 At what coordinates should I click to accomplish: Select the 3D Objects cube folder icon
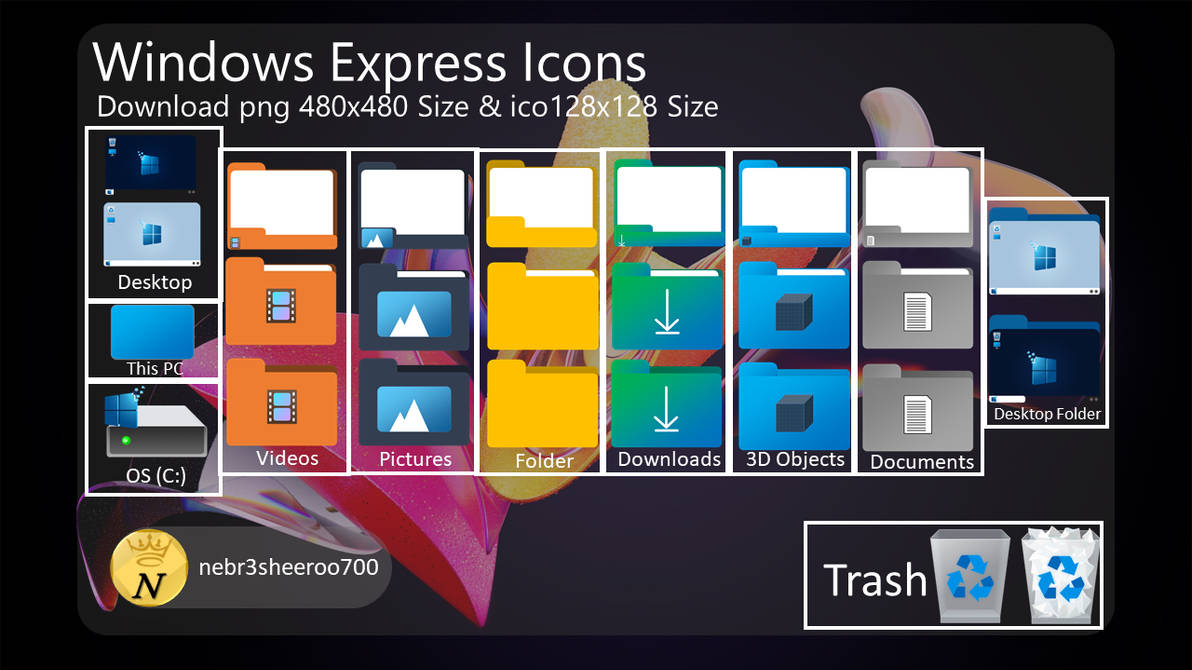pos(792,311)
